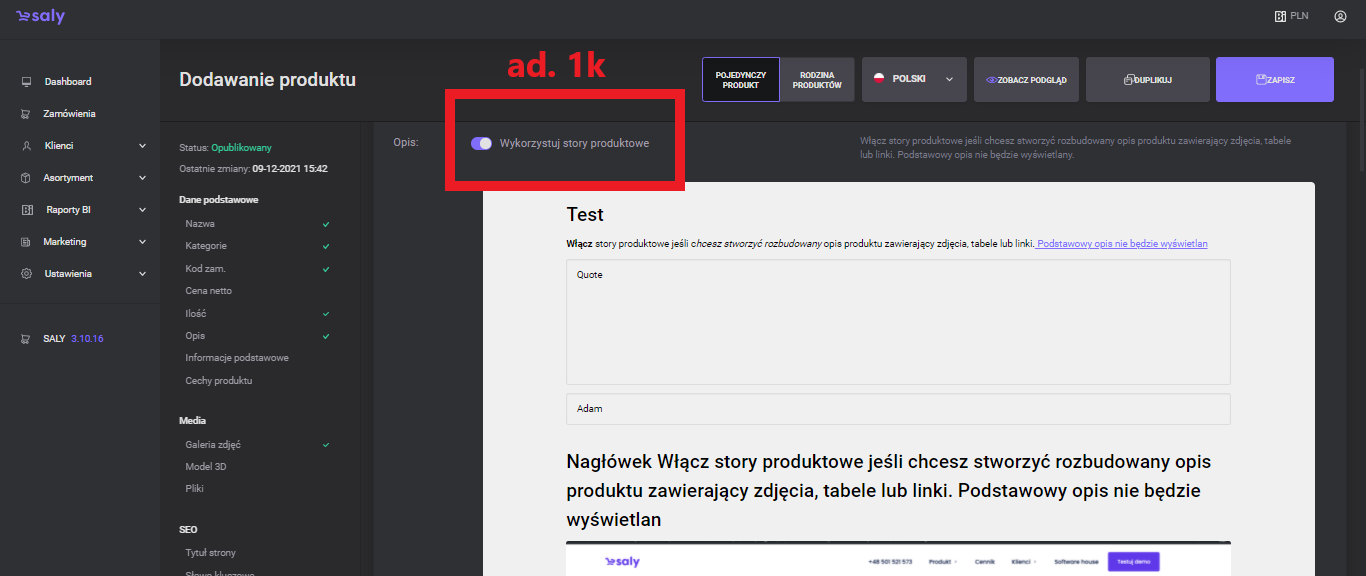The height and width of the screenshot is (576, 1366).
Task: Click the Asortyment box icon
Action: point(26,178)
